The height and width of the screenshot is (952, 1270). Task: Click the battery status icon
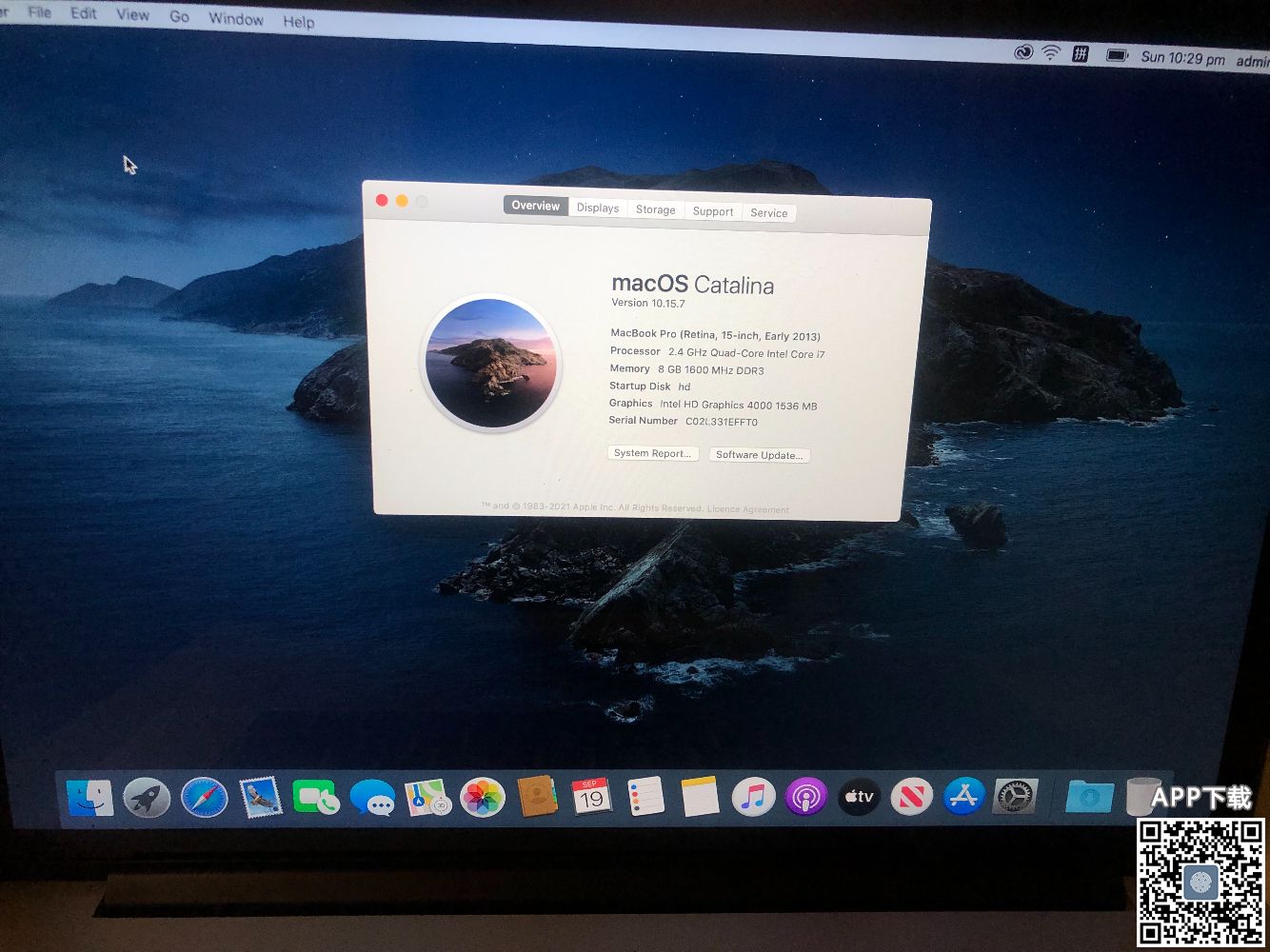[x=1117, y=55]
